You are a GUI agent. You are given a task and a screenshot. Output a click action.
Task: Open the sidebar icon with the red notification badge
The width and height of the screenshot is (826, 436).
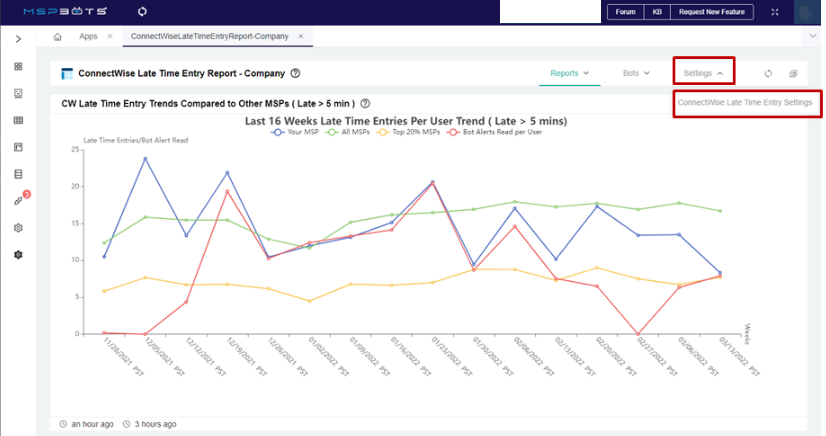pos(18,201)
